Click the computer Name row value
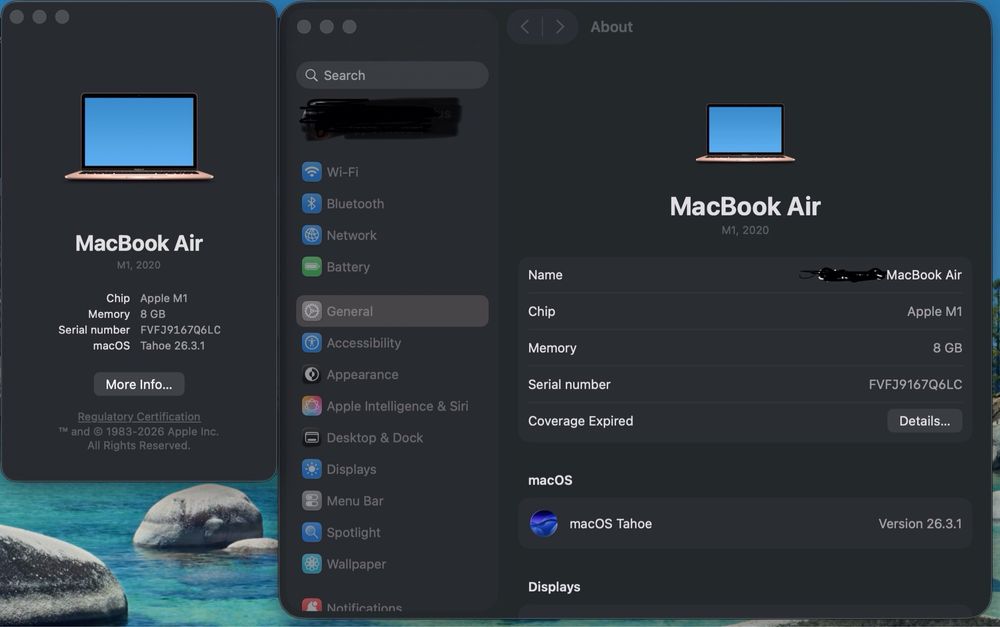Viewport: 1000px width, 627px height. pos(880,275)
